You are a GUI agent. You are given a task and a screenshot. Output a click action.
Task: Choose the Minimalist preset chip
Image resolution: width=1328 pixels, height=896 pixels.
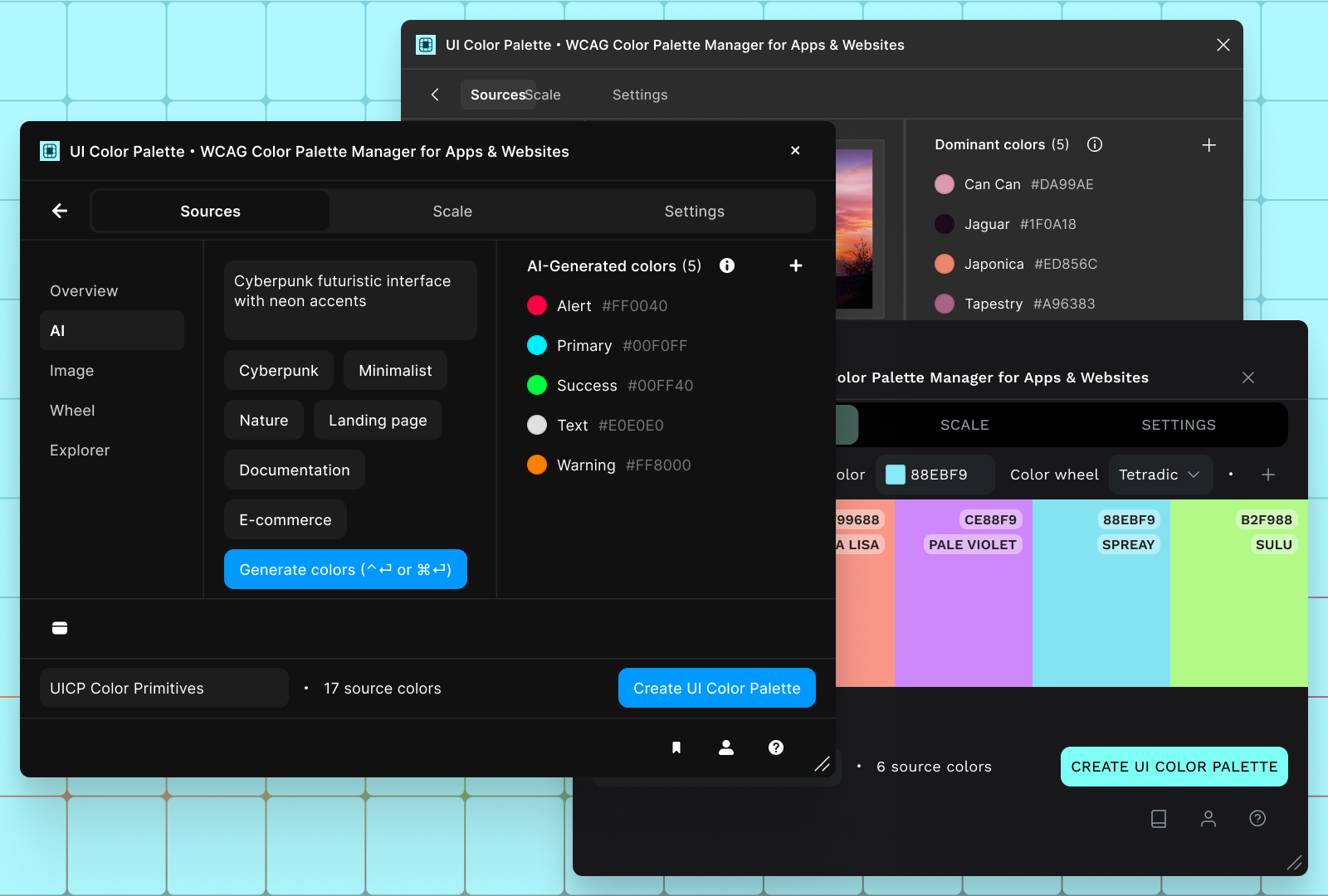point(395,371)
